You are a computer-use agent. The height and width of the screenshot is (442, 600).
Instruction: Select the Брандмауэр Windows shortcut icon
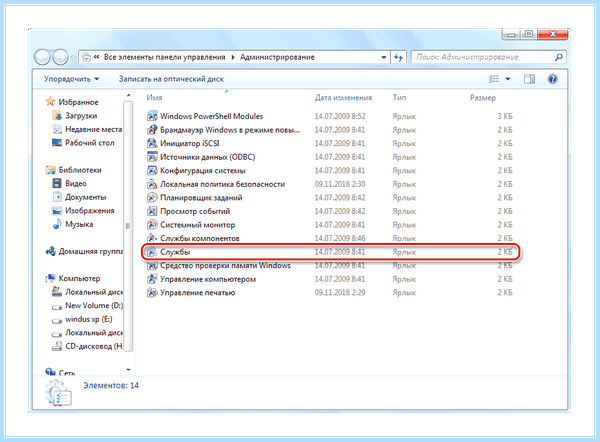click(152, 130)
